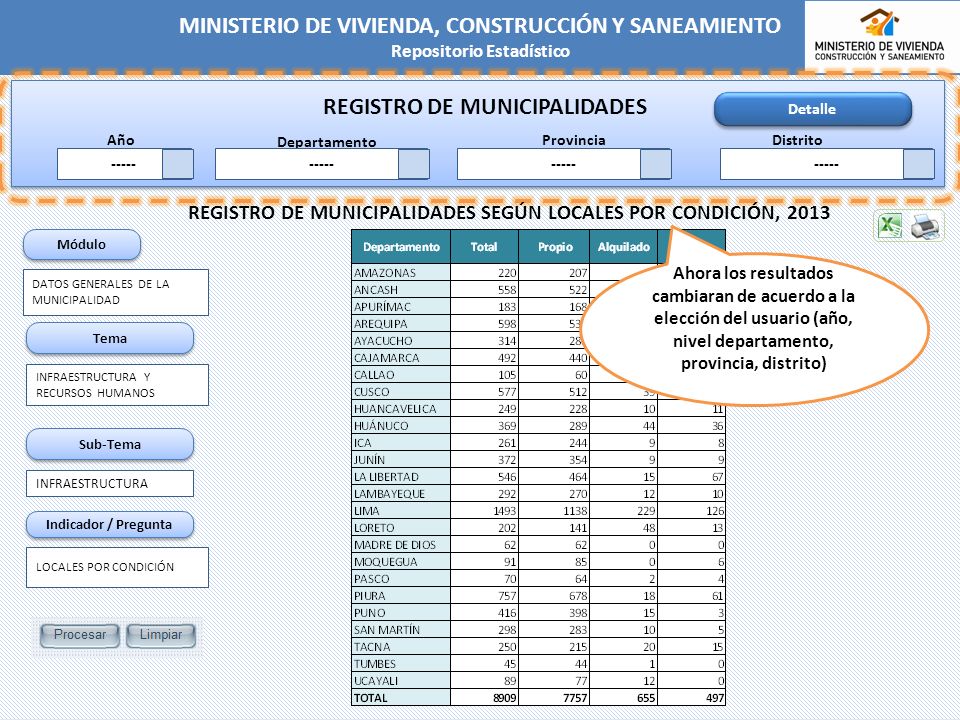Select the MOQUEGUA row label

pyautogui.click(x=401, y=561)
